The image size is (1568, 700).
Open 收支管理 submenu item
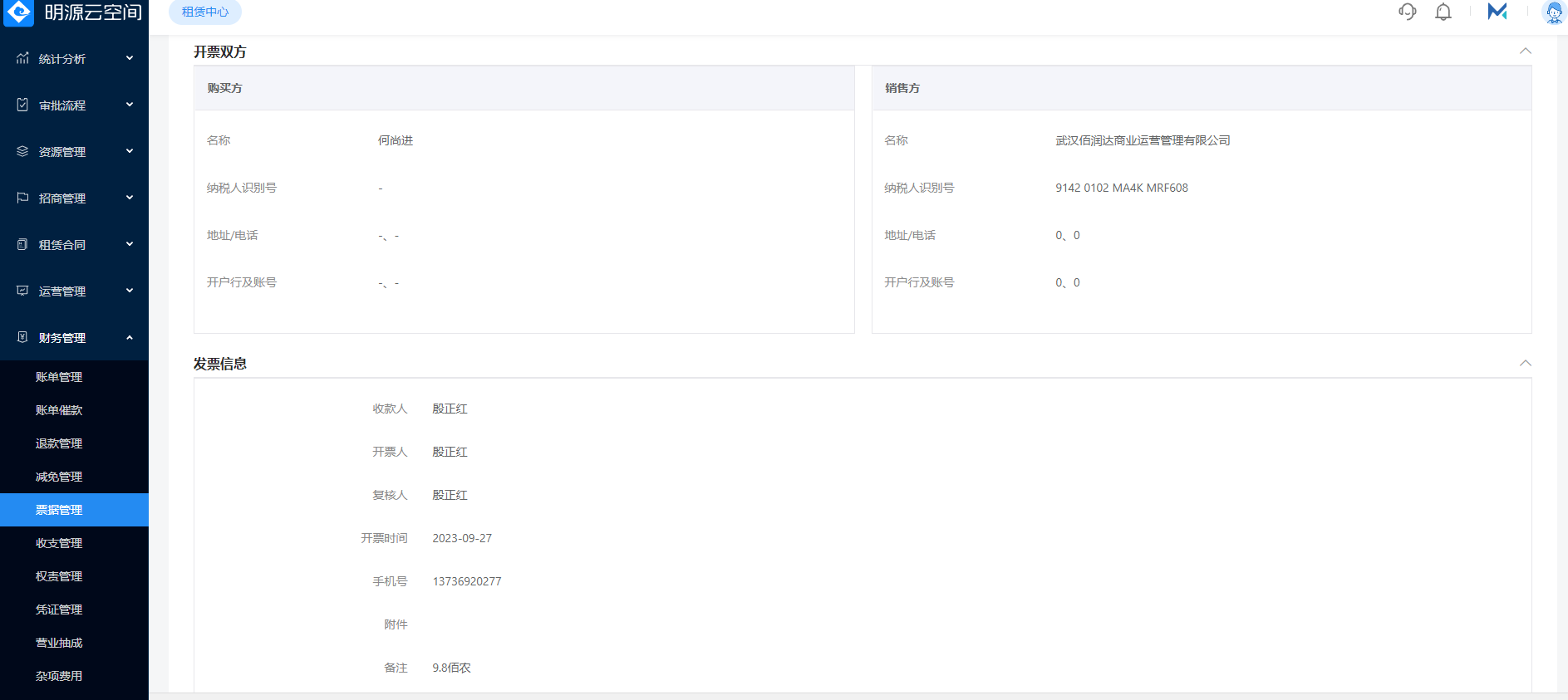[x=59, y=543]
